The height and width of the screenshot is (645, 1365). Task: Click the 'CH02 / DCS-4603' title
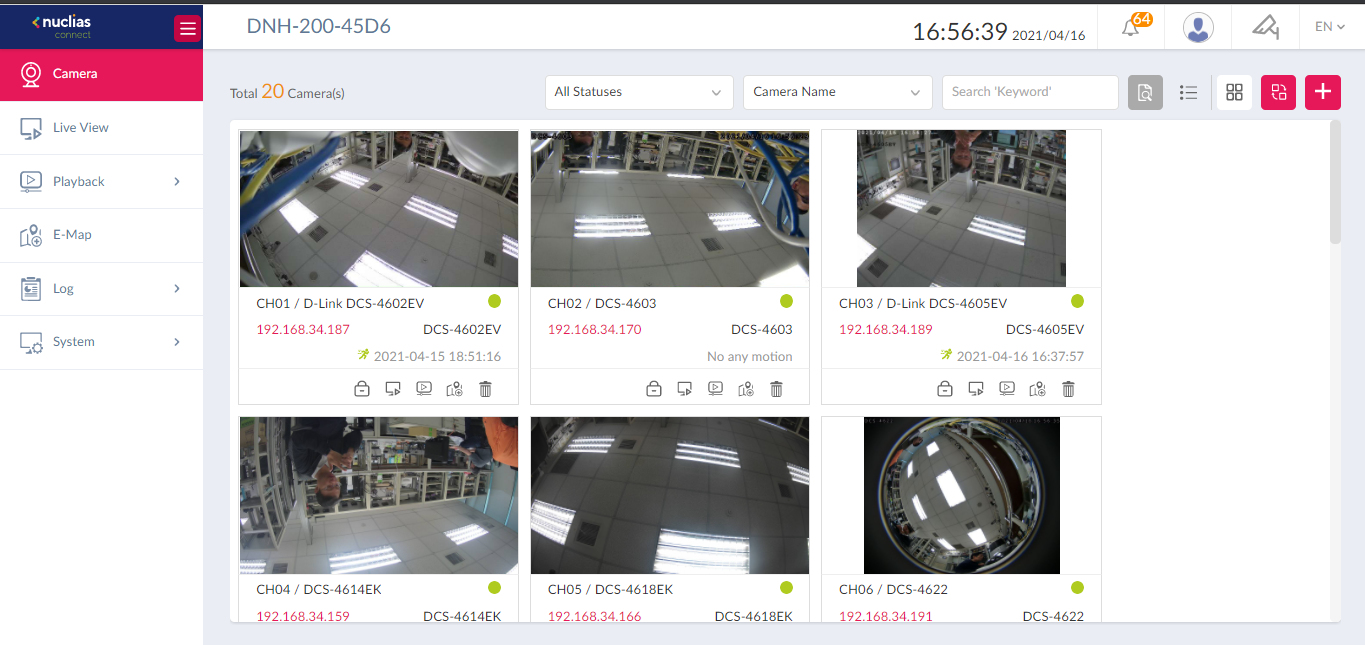pos(602,303)
